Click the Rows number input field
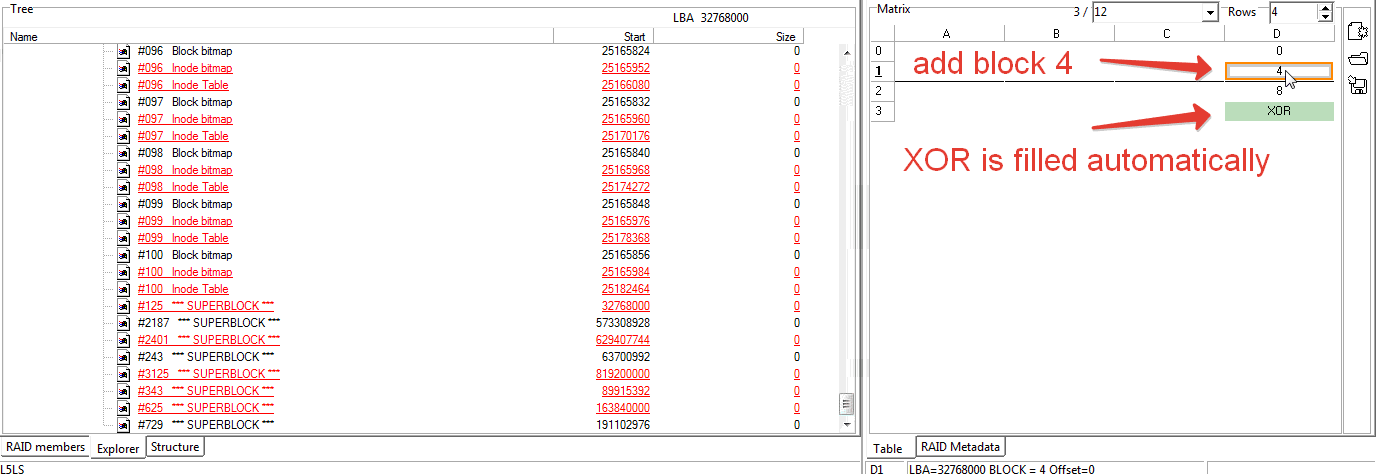Image resolution: width=1380 pixels, height=474 pixels. pos(1294,13)
